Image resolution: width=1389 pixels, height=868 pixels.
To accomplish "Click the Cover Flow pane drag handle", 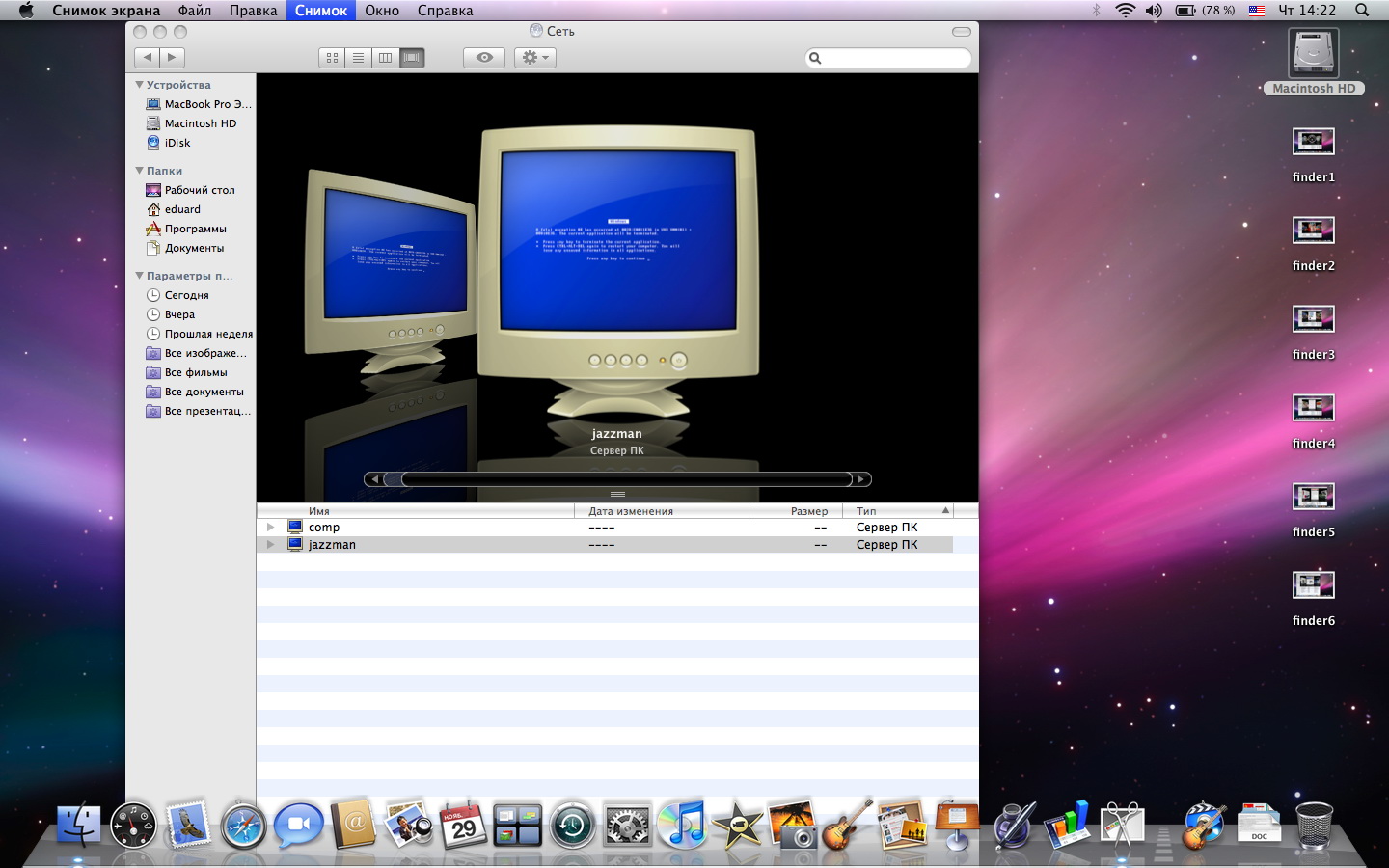I will click(617, 494).
